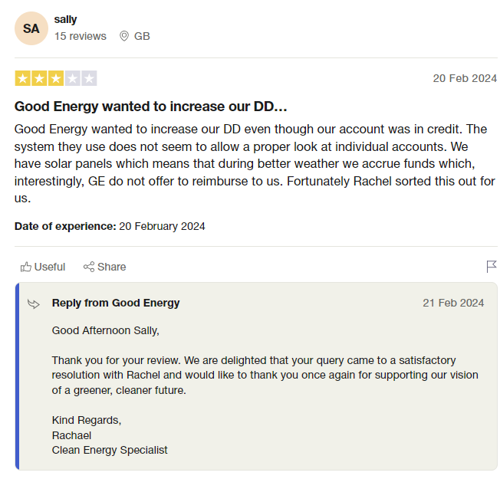The height and width of the screenshot is (479, 500).
Task: Click the SA user avatar circle
Action: tap(31, 28)
